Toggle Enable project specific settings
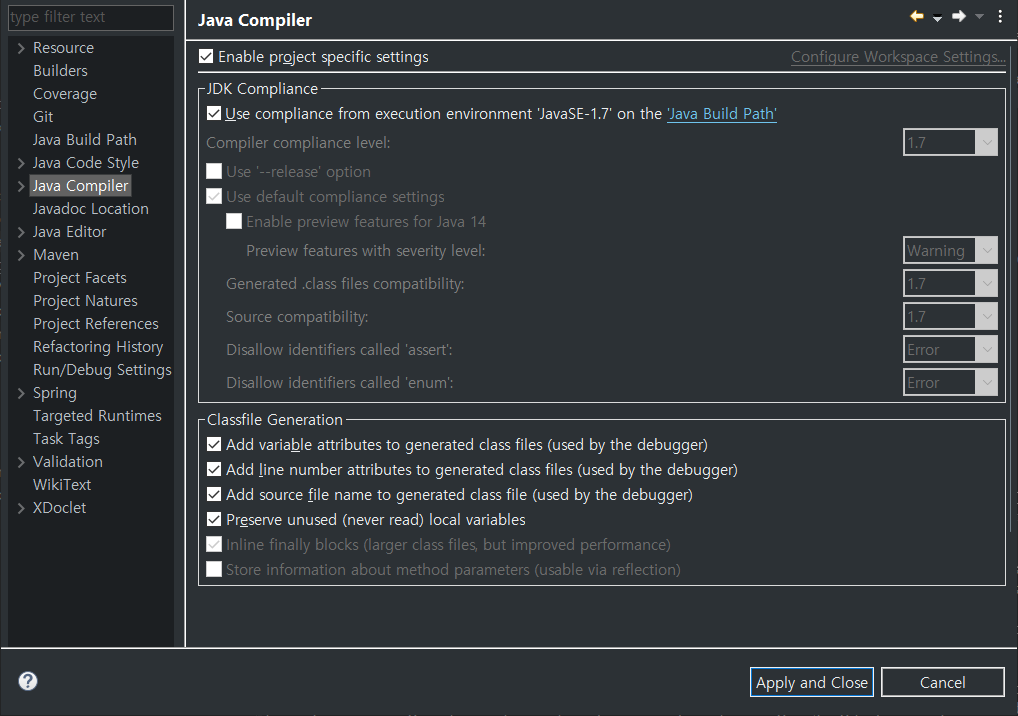The width and height of the screenshot is (1018, 716). (x=206, y=56)
